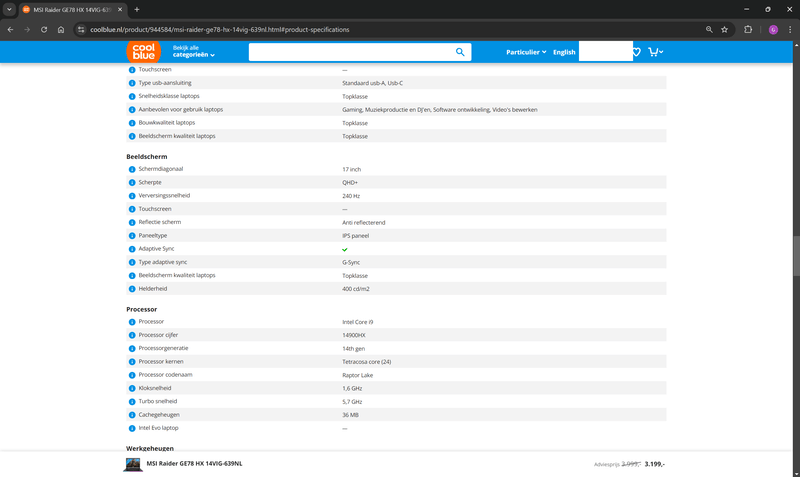Click info icon next to Processor cijfer
Image resolution: width=800 pixels, height=477 pixels.
pyautogui.click(x=132, y=335)
